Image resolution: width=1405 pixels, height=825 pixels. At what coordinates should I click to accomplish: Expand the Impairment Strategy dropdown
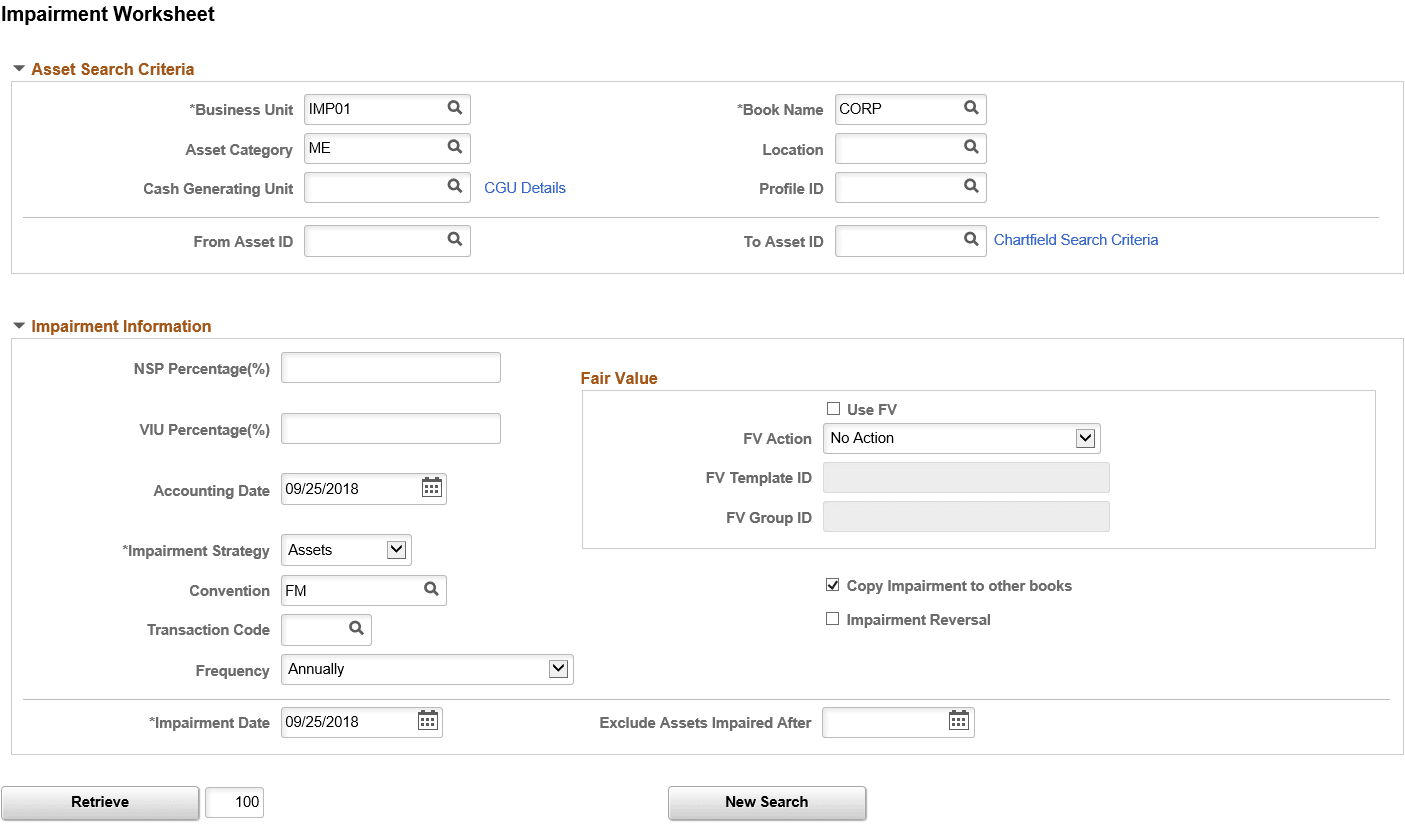[396, 549]
